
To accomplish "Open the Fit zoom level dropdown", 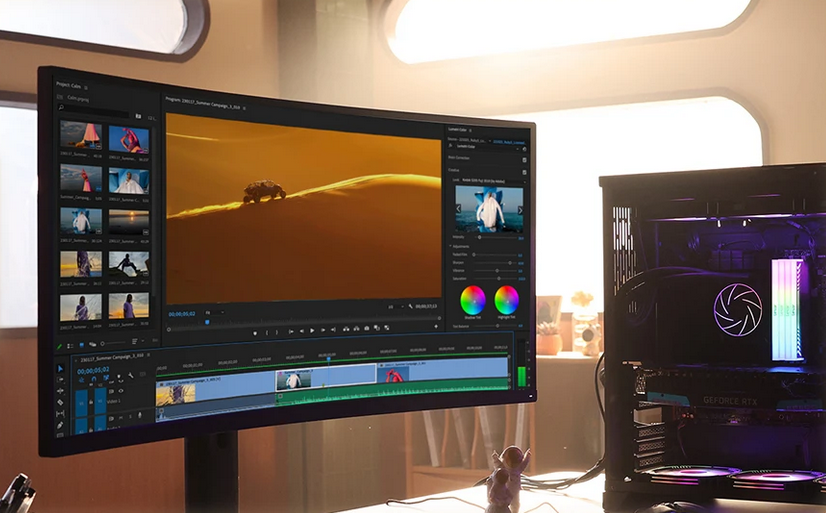I will click(216, 313).
